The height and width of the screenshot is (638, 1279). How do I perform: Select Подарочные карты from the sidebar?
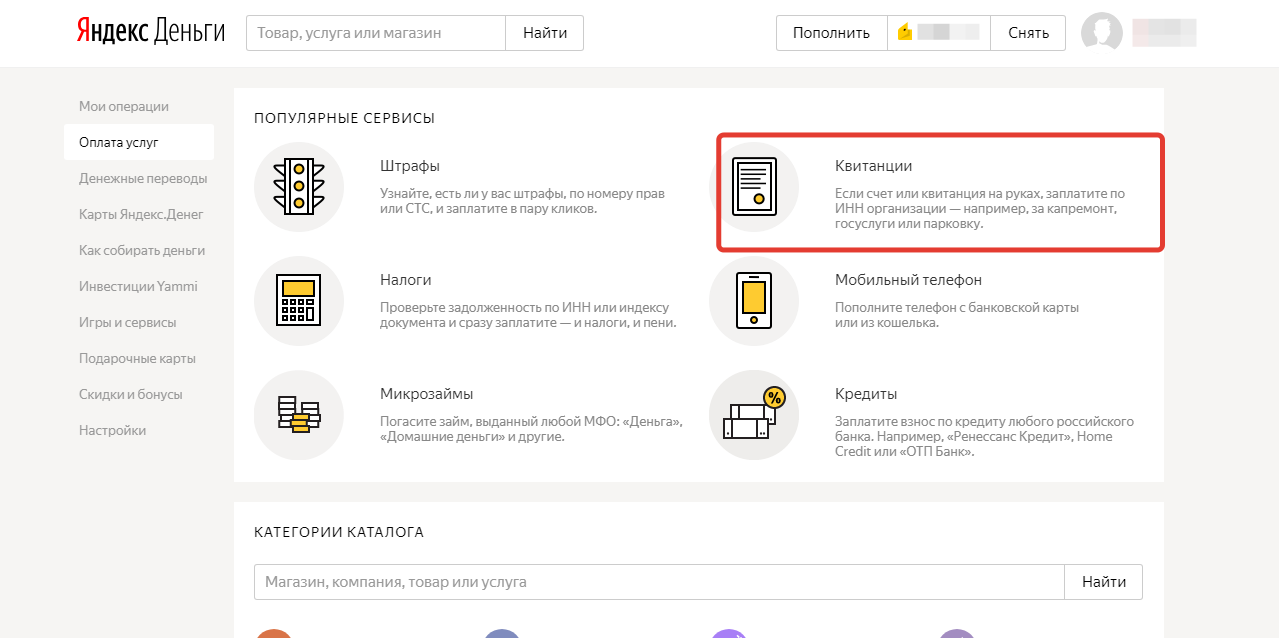point(137,358)
